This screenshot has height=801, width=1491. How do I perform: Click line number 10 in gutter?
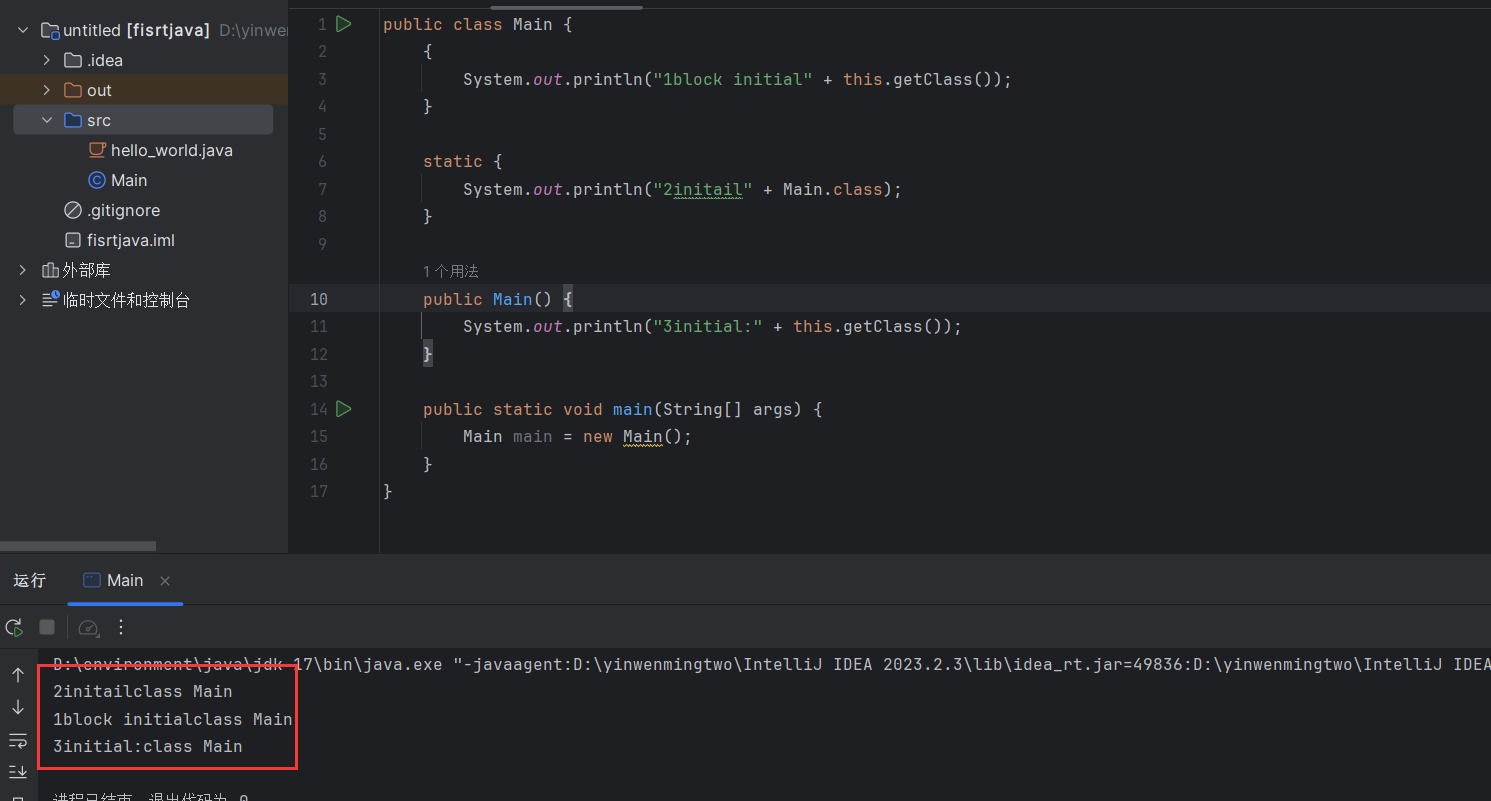point(319,299)
